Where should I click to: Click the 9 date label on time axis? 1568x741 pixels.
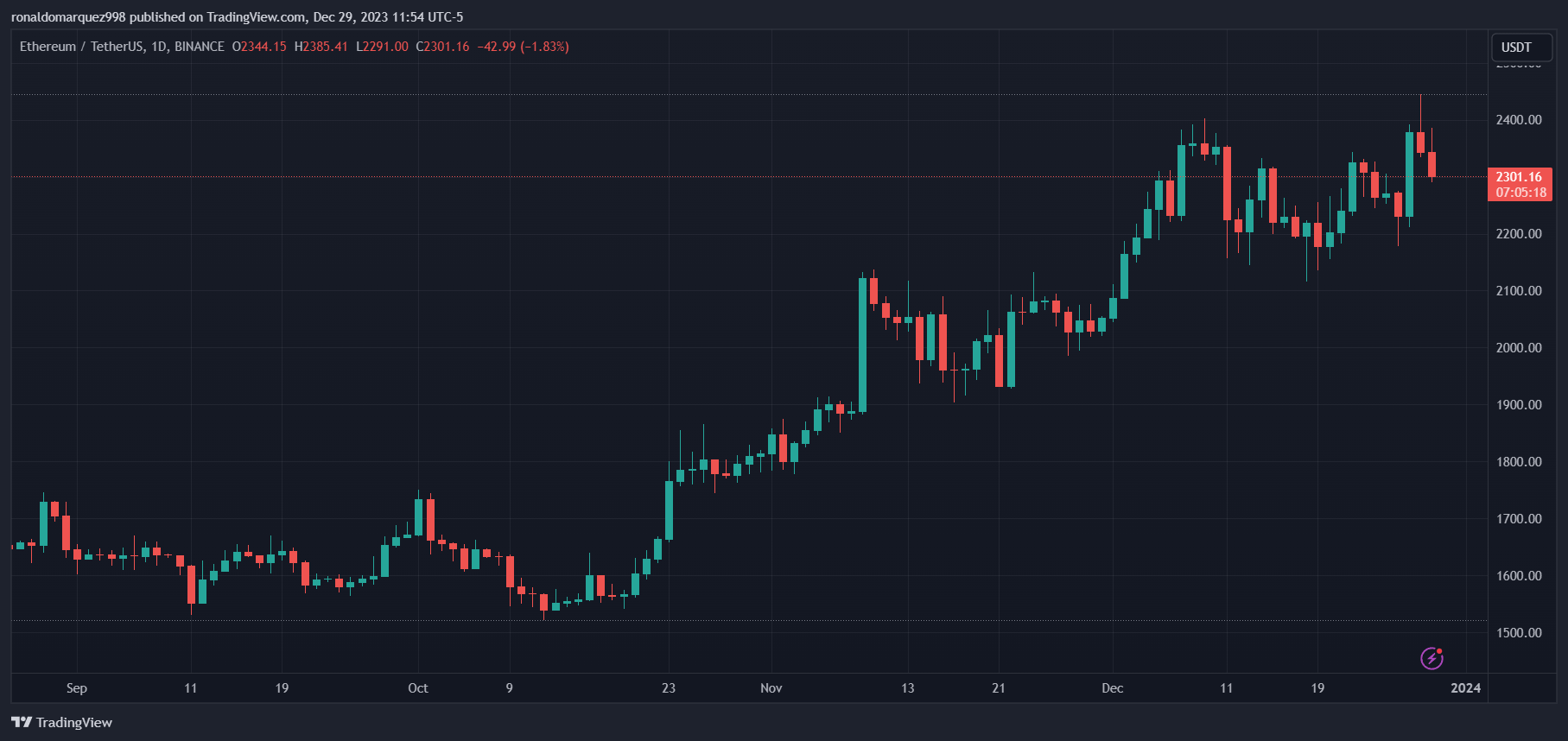[x=510, y=688]
